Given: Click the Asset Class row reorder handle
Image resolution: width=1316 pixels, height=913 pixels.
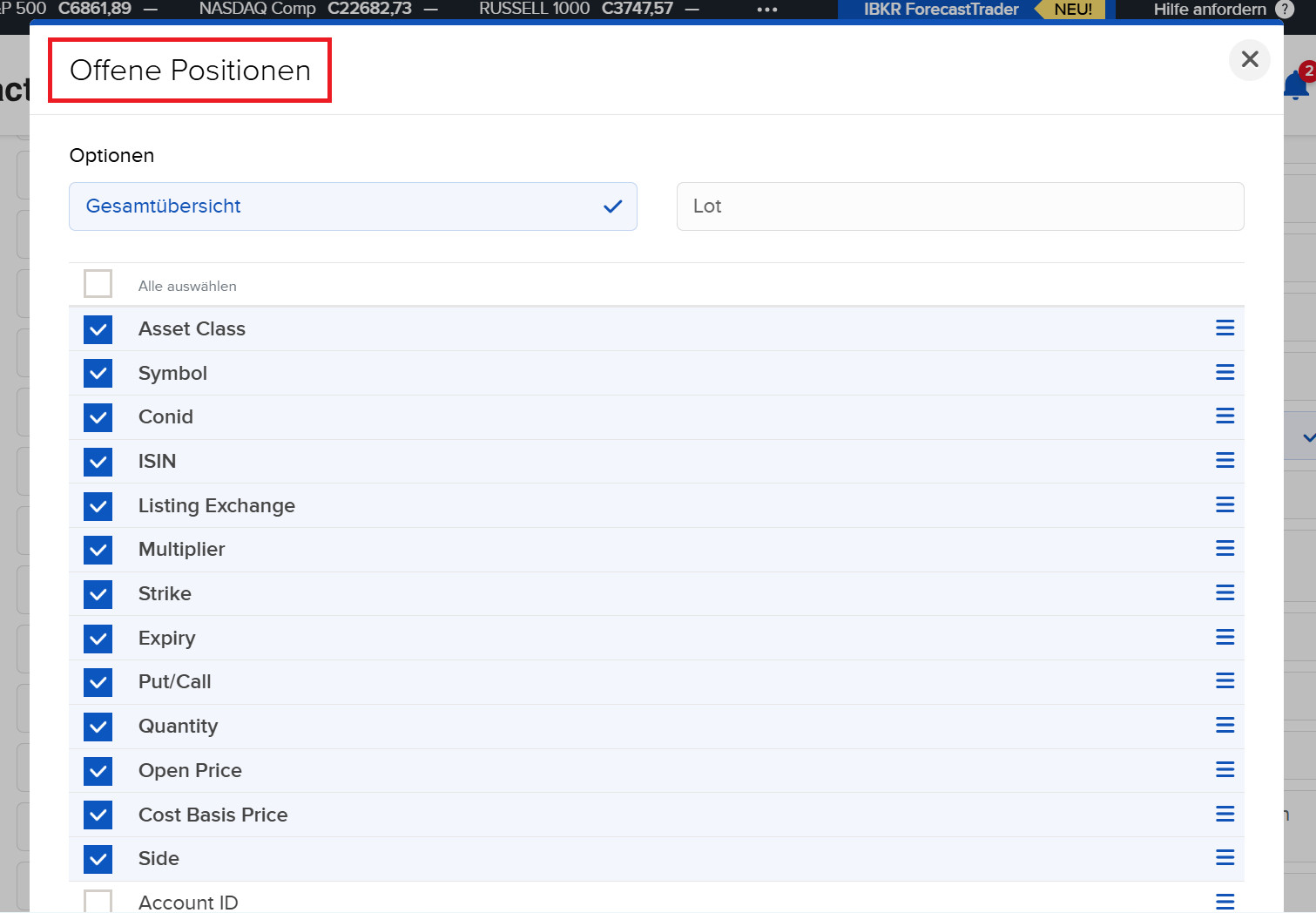Looking at the screenshot, I should [1225, 328].
